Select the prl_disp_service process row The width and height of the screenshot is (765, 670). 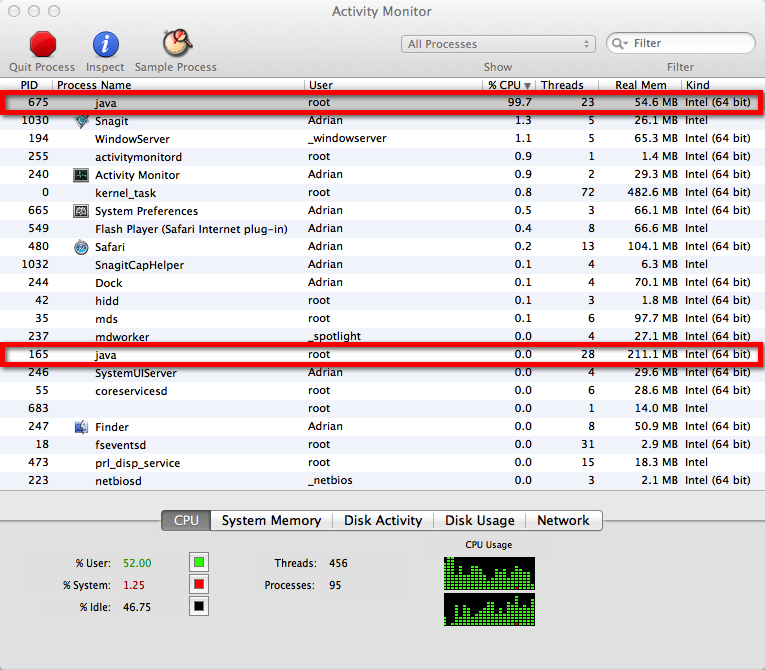coord(382,463)
